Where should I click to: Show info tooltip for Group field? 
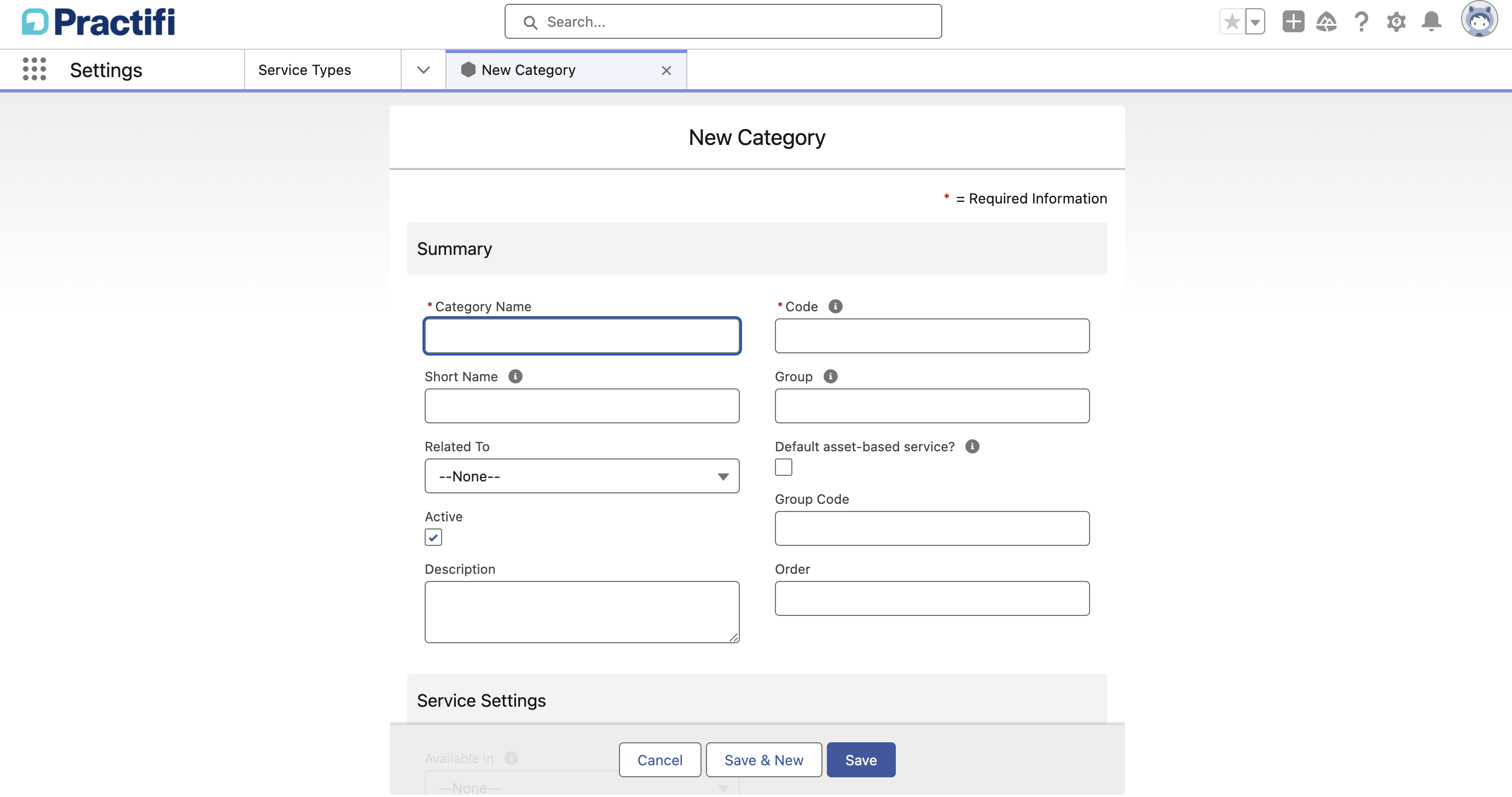tap(831, 376)
